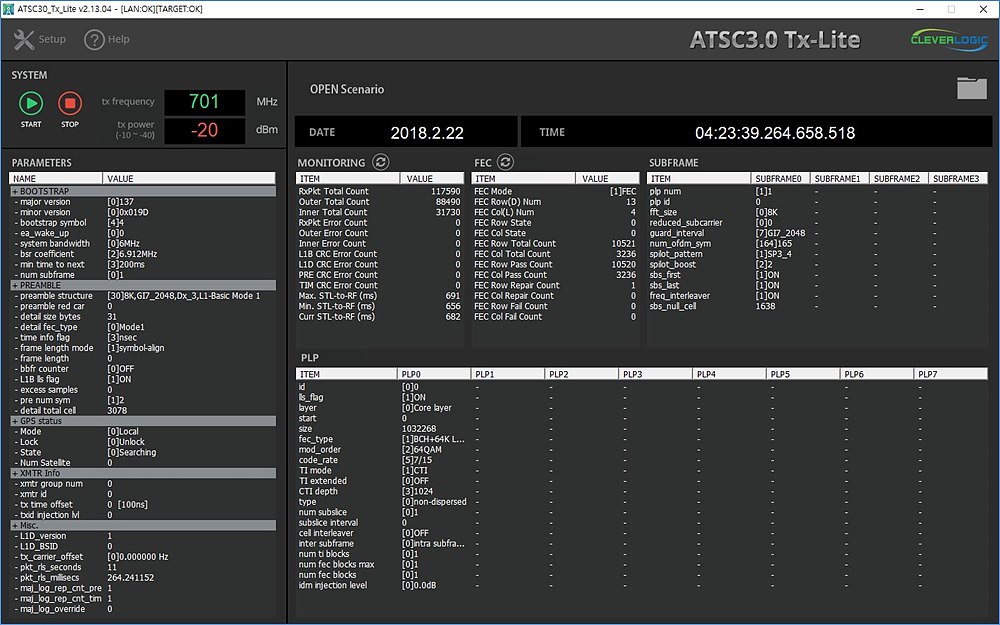Click the Cleverlogic logo
This screenshot has width=1000, height=625.
pos(949,40)
